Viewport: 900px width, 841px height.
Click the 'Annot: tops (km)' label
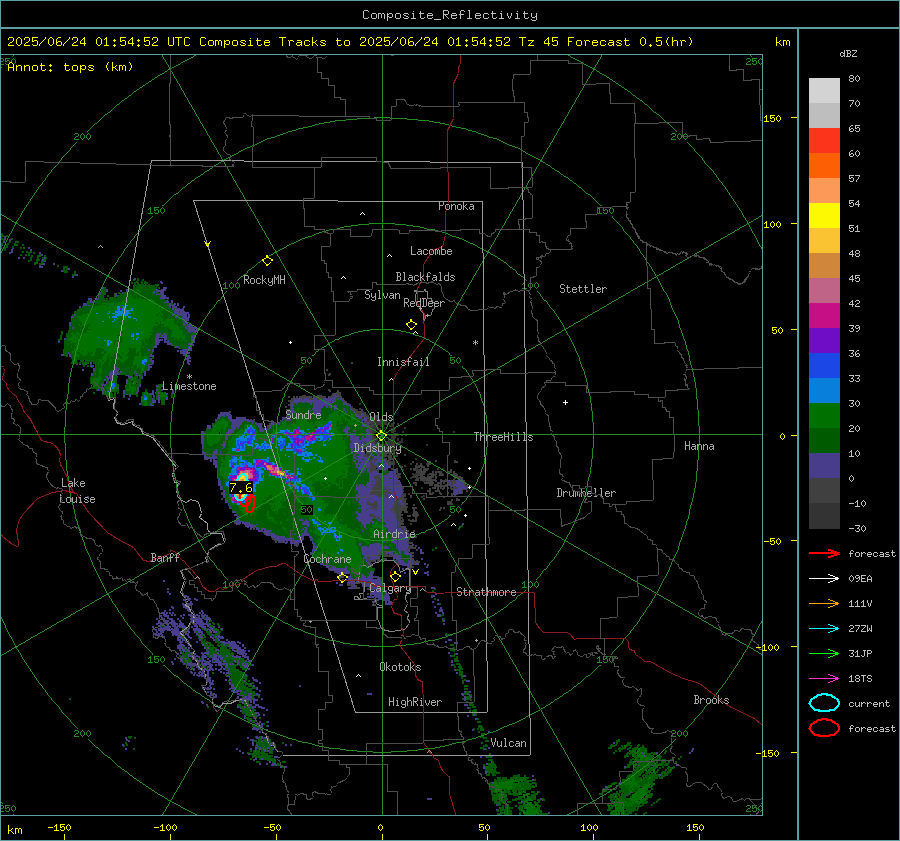click(70, 67)
